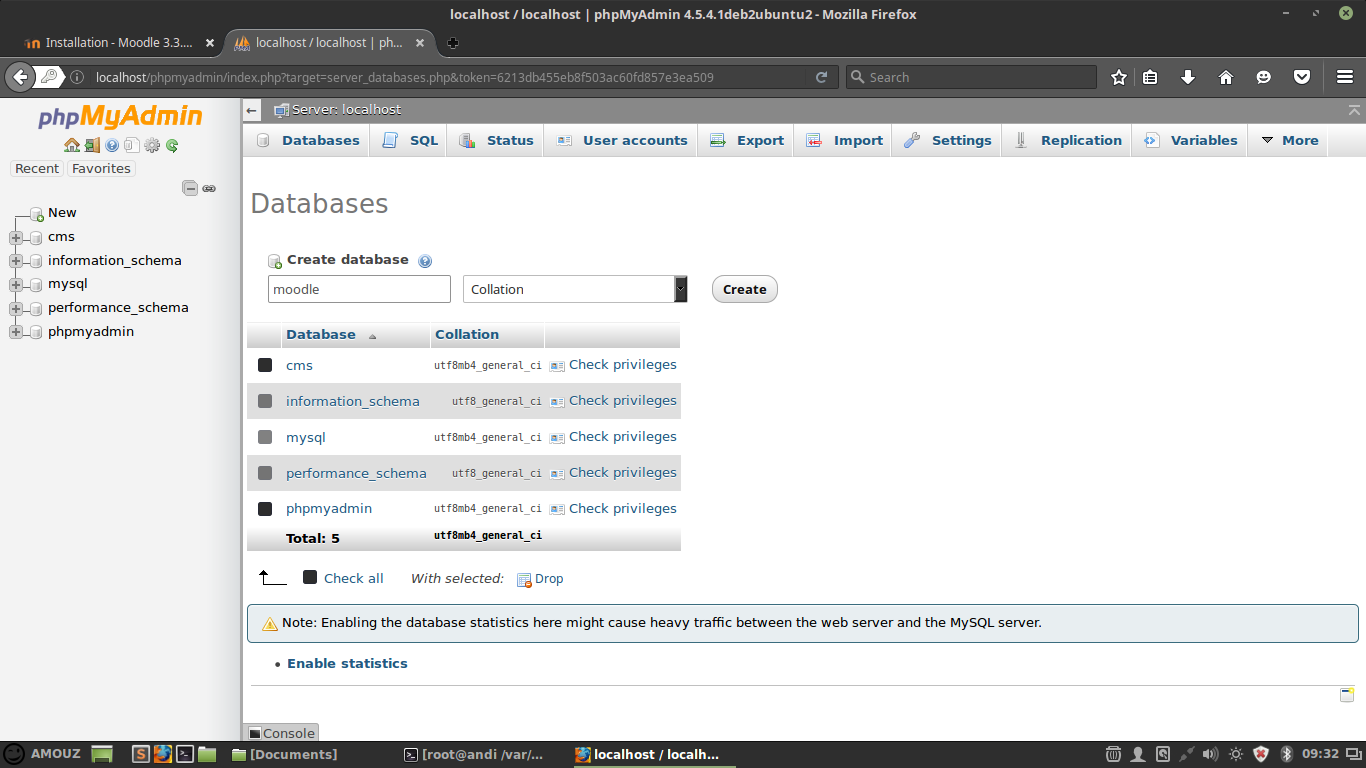Image resolution: width=1366 pixels, height=768 pixels.
Task: Click the chain link icon in sidebar
Action: 209,188
